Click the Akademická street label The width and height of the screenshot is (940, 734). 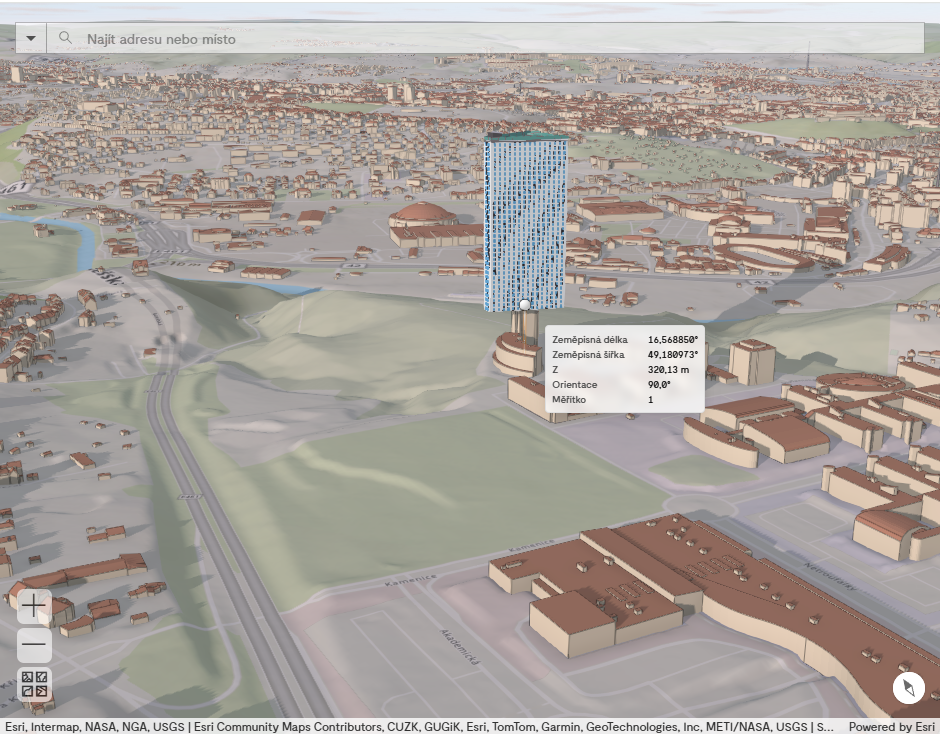click(x=462, y=648)
